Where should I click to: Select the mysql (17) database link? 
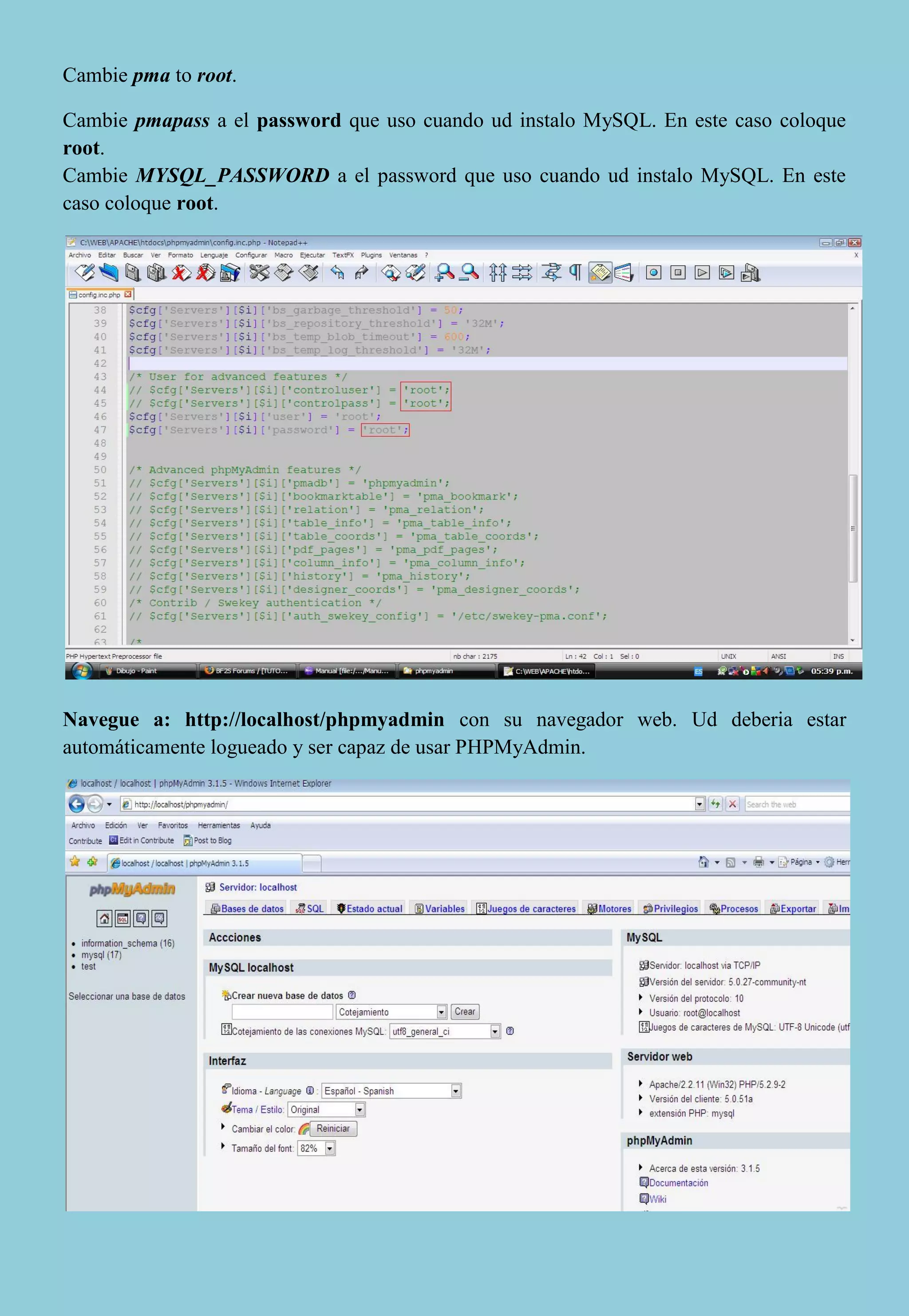click(101, 954)
